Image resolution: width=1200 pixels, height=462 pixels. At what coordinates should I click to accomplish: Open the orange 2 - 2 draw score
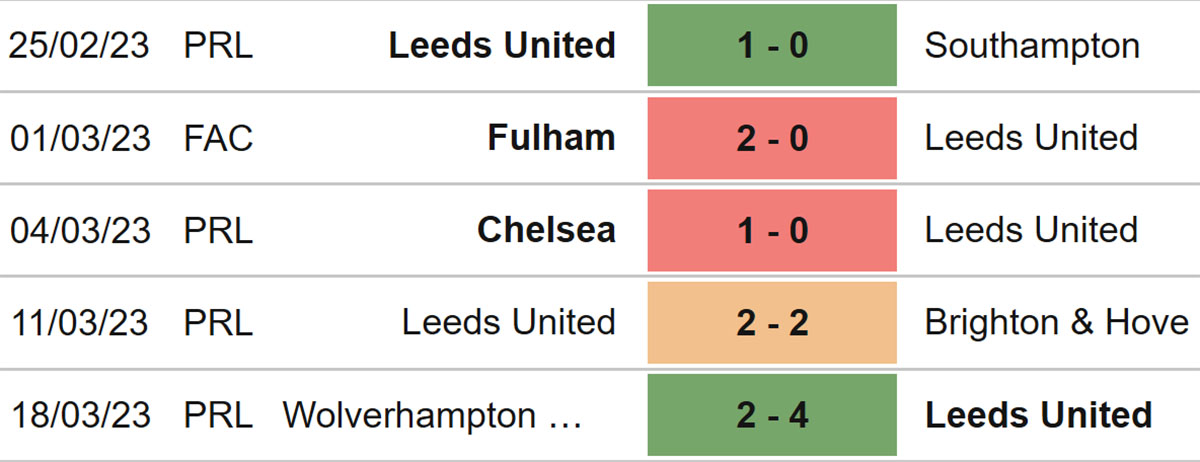(772, 322)
